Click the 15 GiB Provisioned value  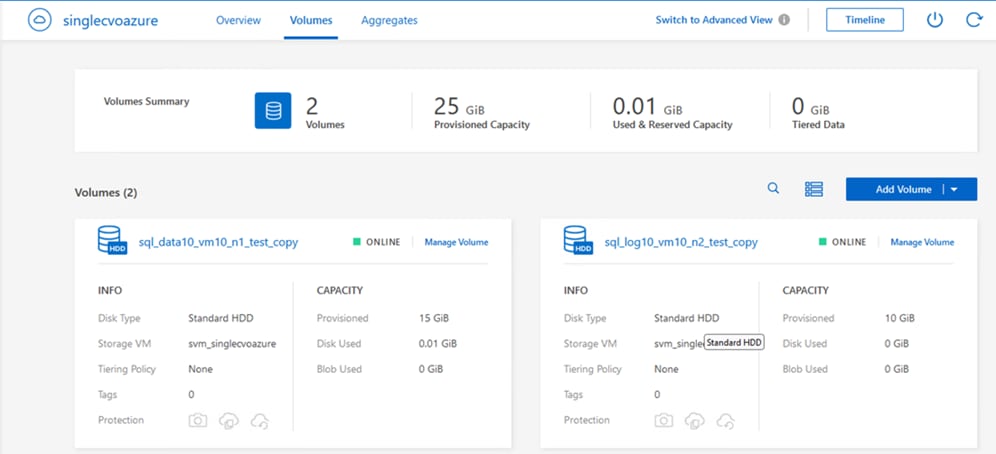pyautogui.click(x=433, y=318)
